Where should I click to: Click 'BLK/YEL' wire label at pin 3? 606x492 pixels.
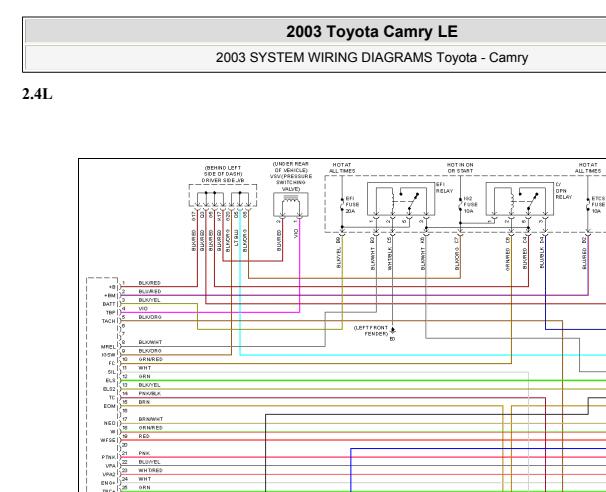149,300
